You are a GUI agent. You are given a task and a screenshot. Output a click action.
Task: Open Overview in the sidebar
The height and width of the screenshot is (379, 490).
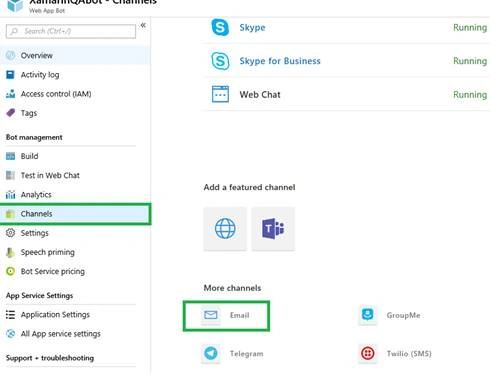click(75, 55)
